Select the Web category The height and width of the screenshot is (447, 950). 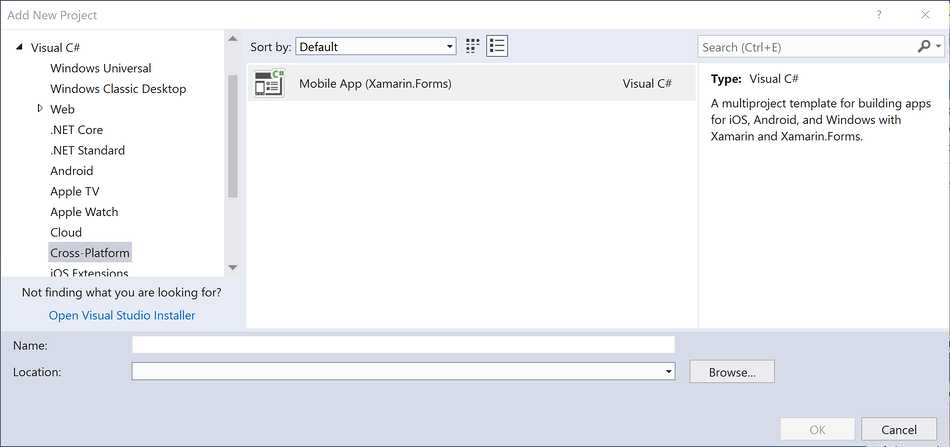point(62,109)
